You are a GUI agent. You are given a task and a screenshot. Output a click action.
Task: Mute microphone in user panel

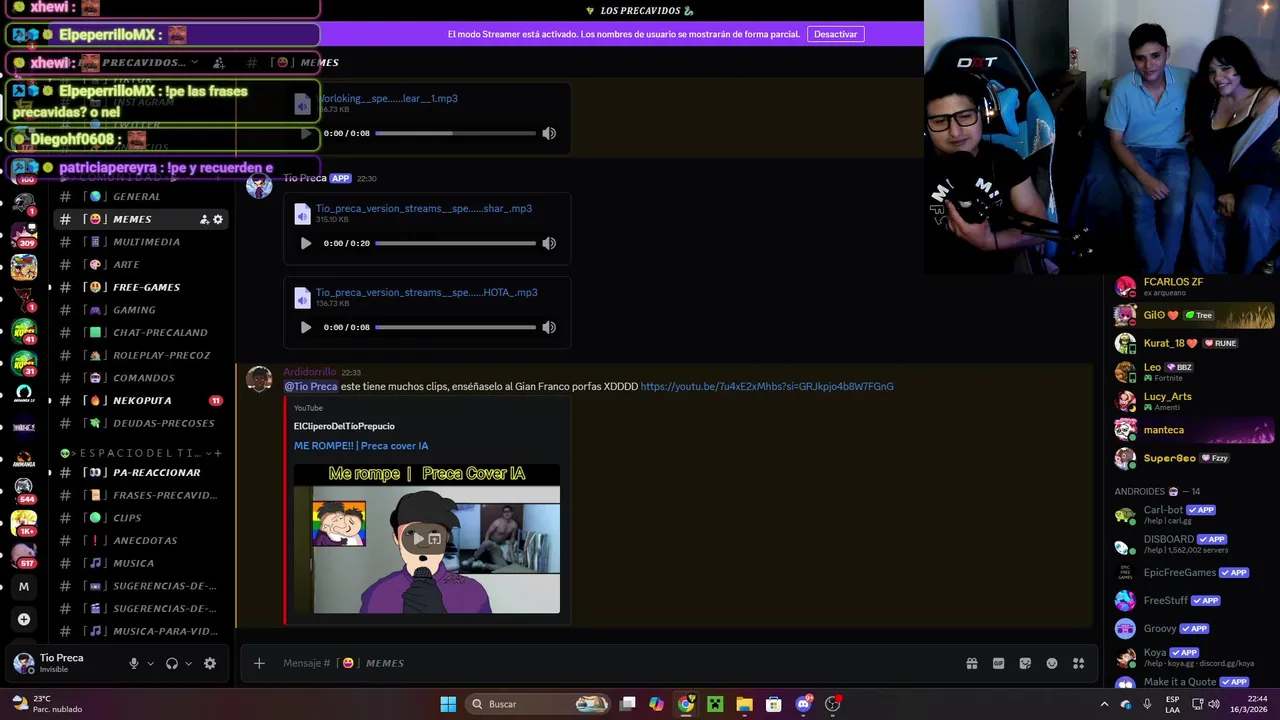(x=134, y=663)
